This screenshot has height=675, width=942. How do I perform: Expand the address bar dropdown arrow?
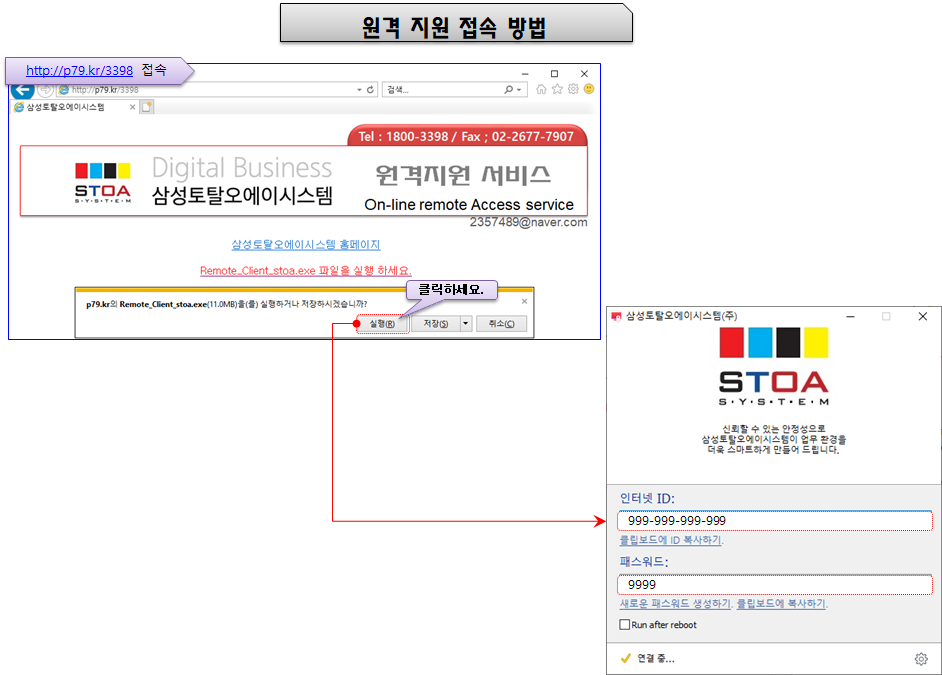(x=360, y=90)
